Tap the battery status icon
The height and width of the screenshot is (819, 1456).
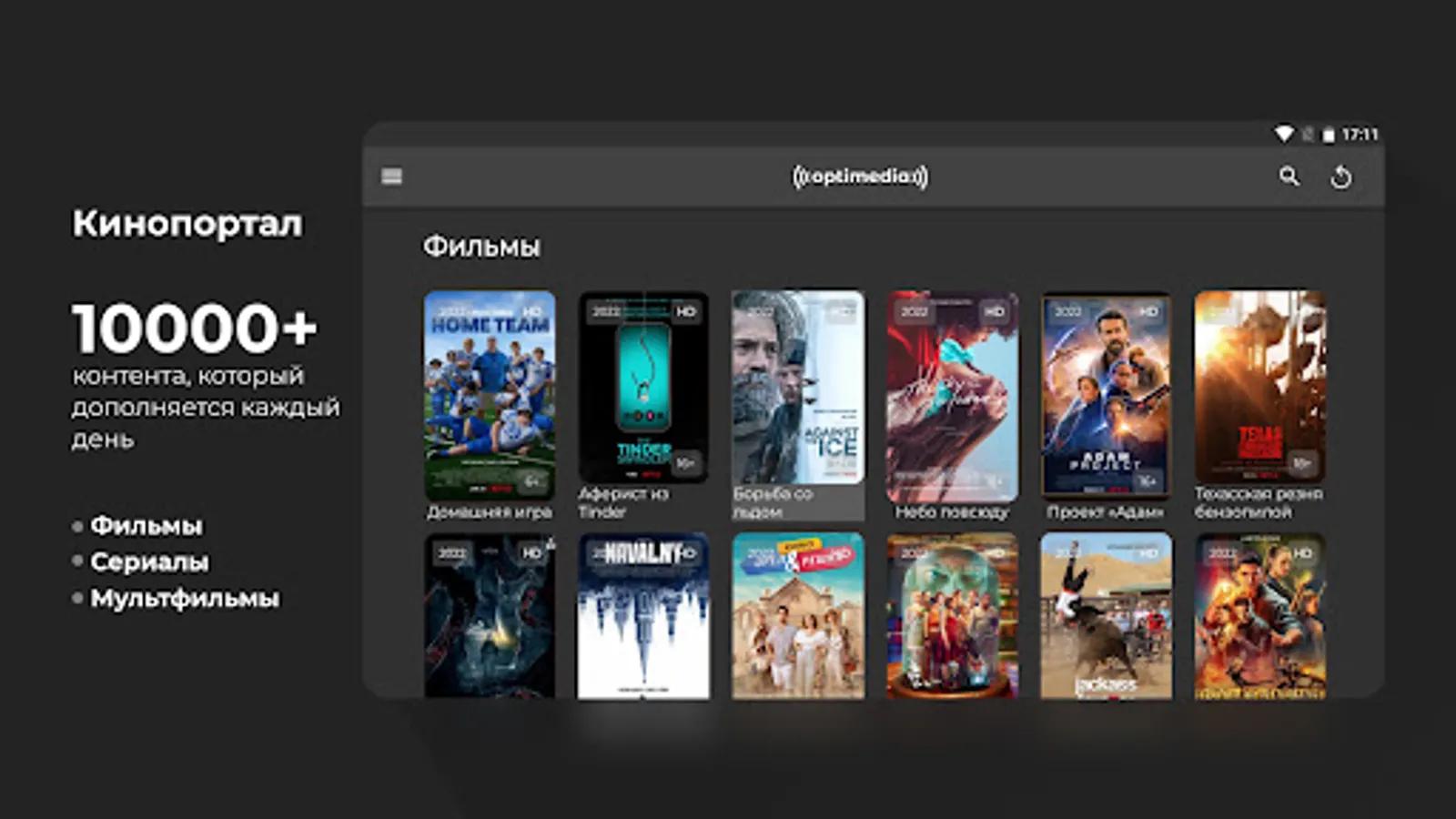[x=1329, y=135]
